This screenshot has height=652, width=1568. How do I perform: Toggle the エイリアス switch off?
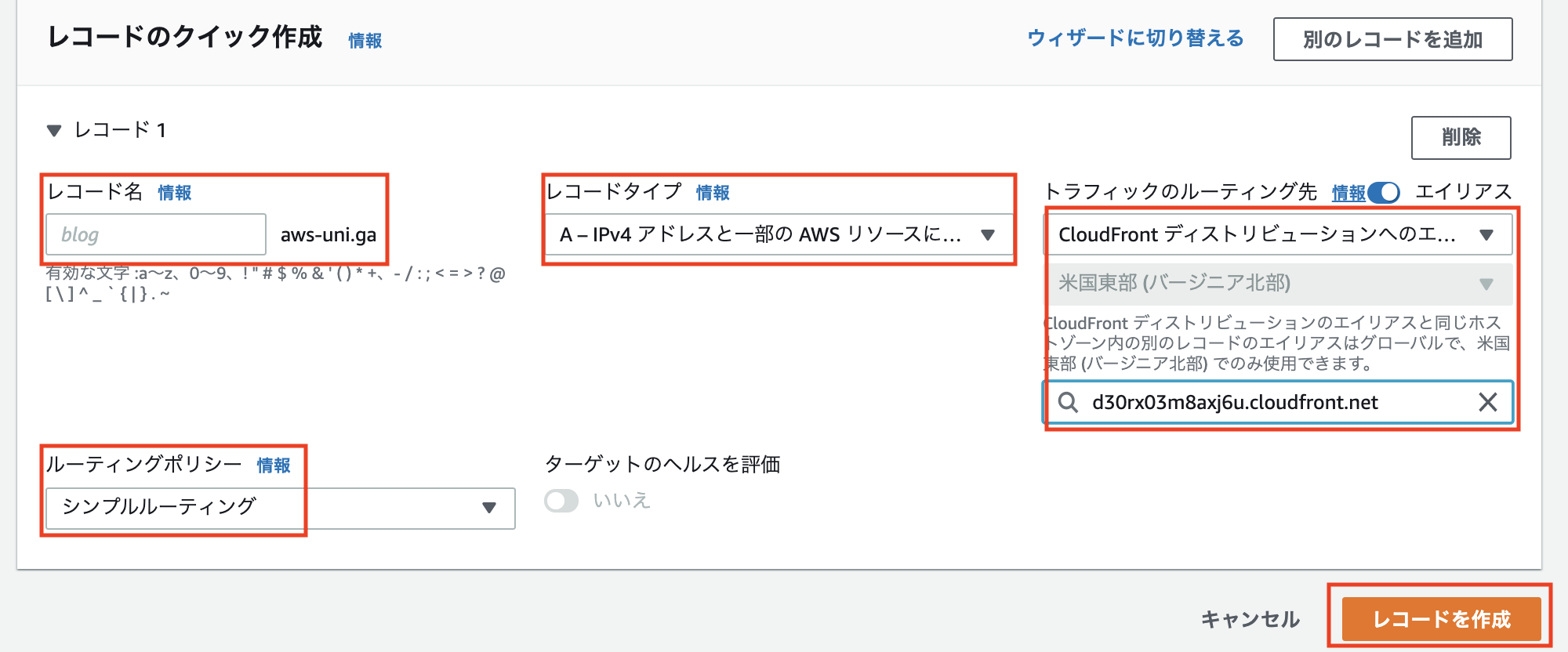pyautogui.click(x=1384, y=193)
